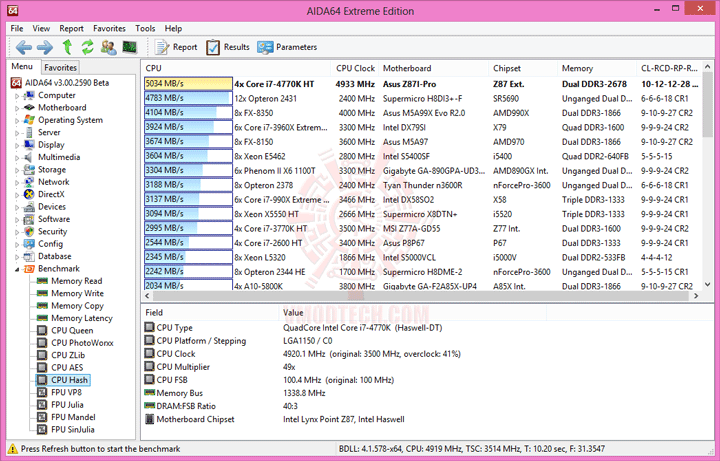Open the Tools menu
The width and height of the screenshot is (720, 461).
pos(145,28)
